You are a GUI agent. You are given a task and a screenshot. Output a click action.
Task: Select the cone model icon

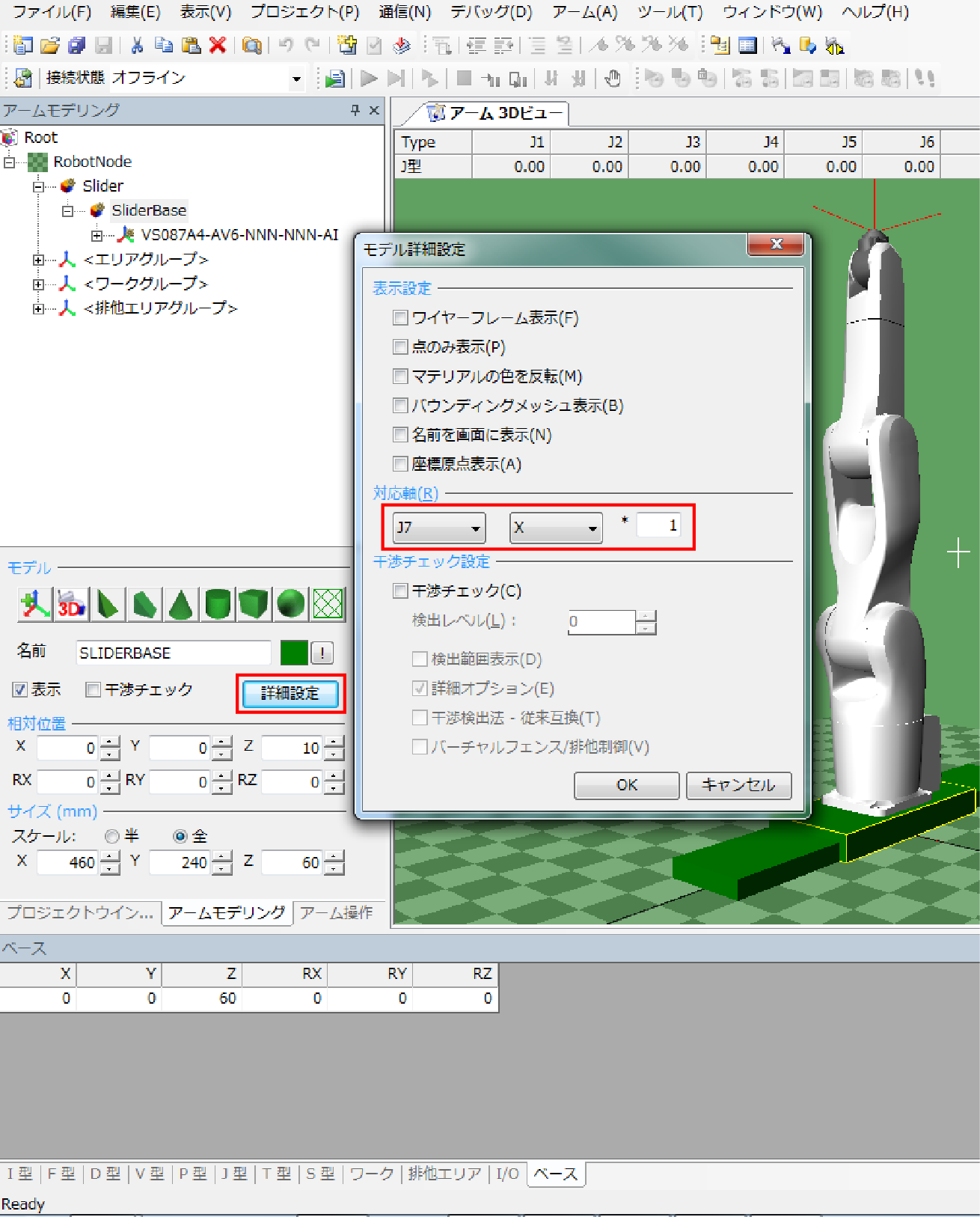pyautogui.click(x=180, y=604)
